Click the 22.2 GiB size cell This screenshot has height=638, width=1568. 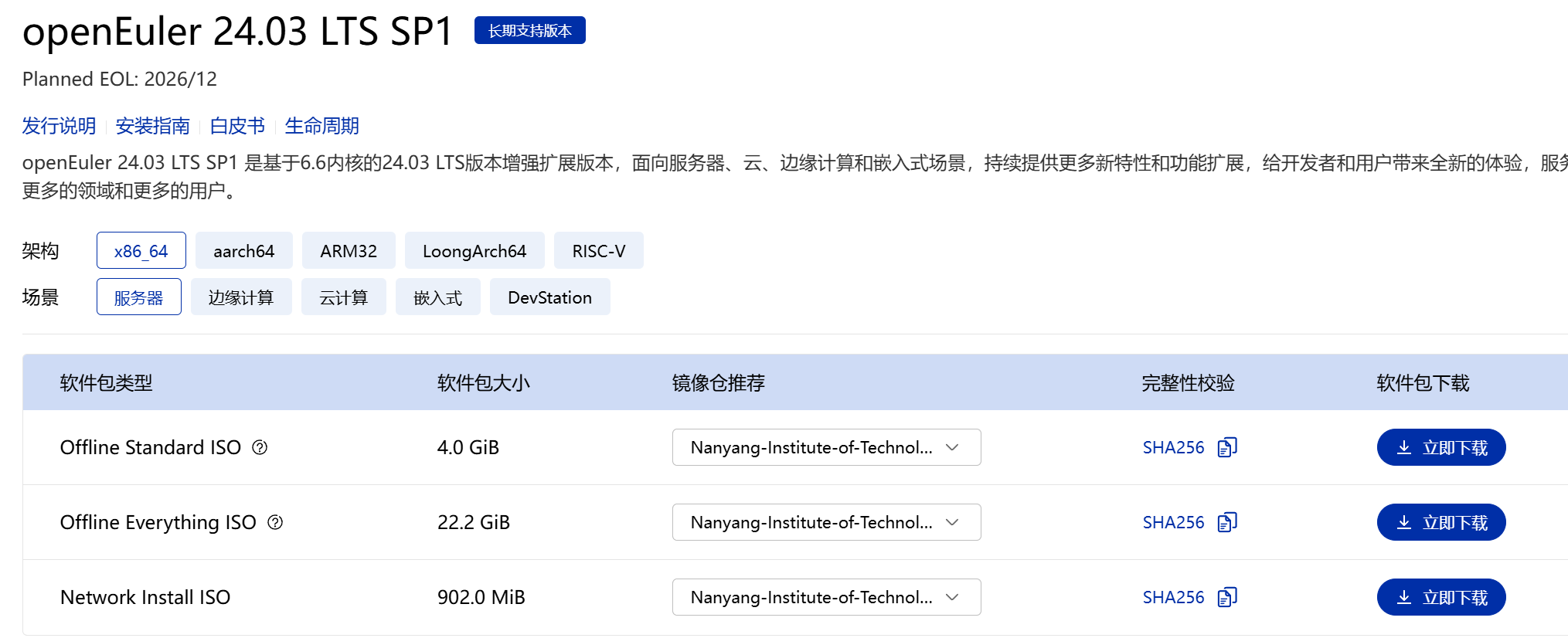[474, 522]
